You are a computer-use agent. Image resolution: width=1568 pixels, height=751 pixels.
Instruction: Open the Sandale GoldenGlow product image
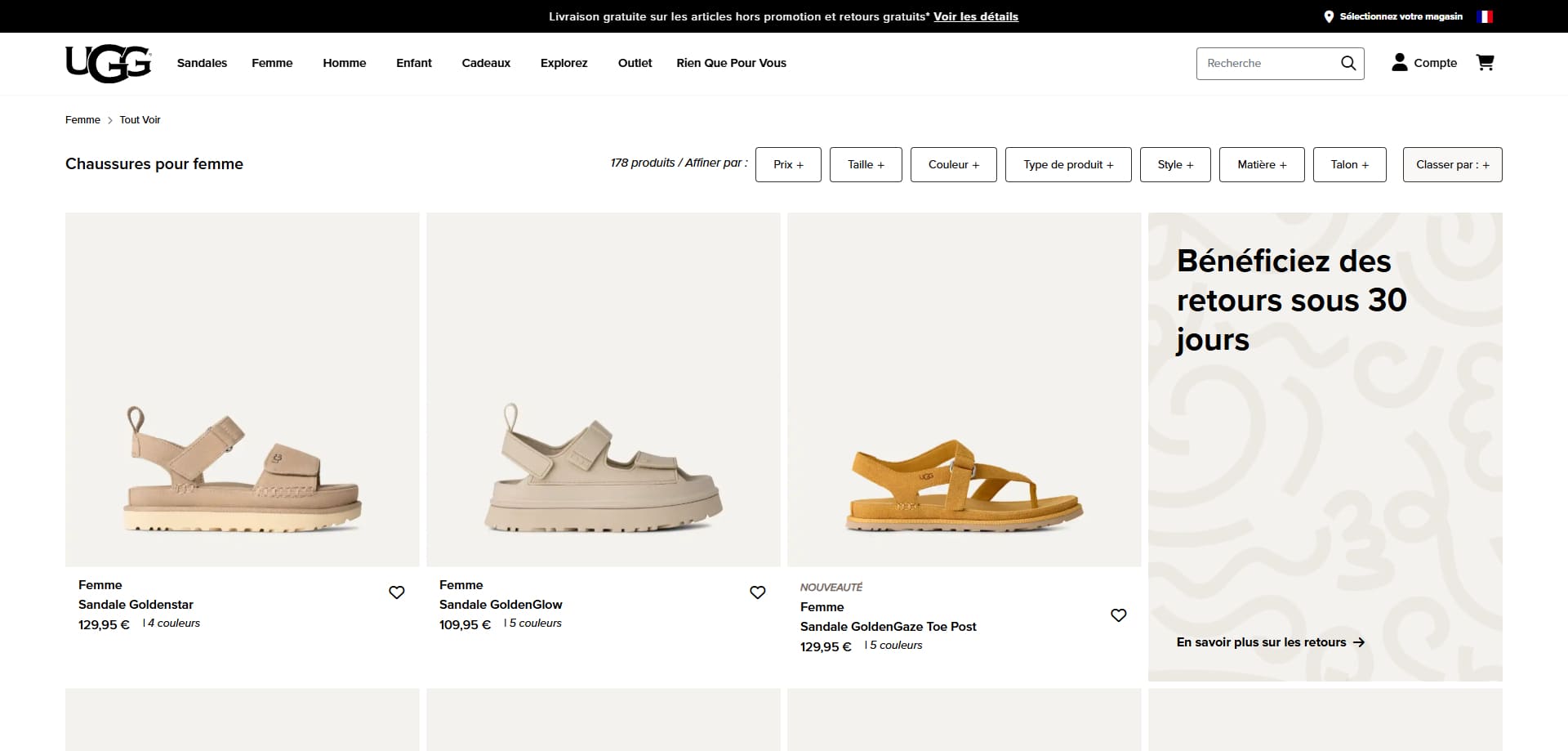click(604, 390)
